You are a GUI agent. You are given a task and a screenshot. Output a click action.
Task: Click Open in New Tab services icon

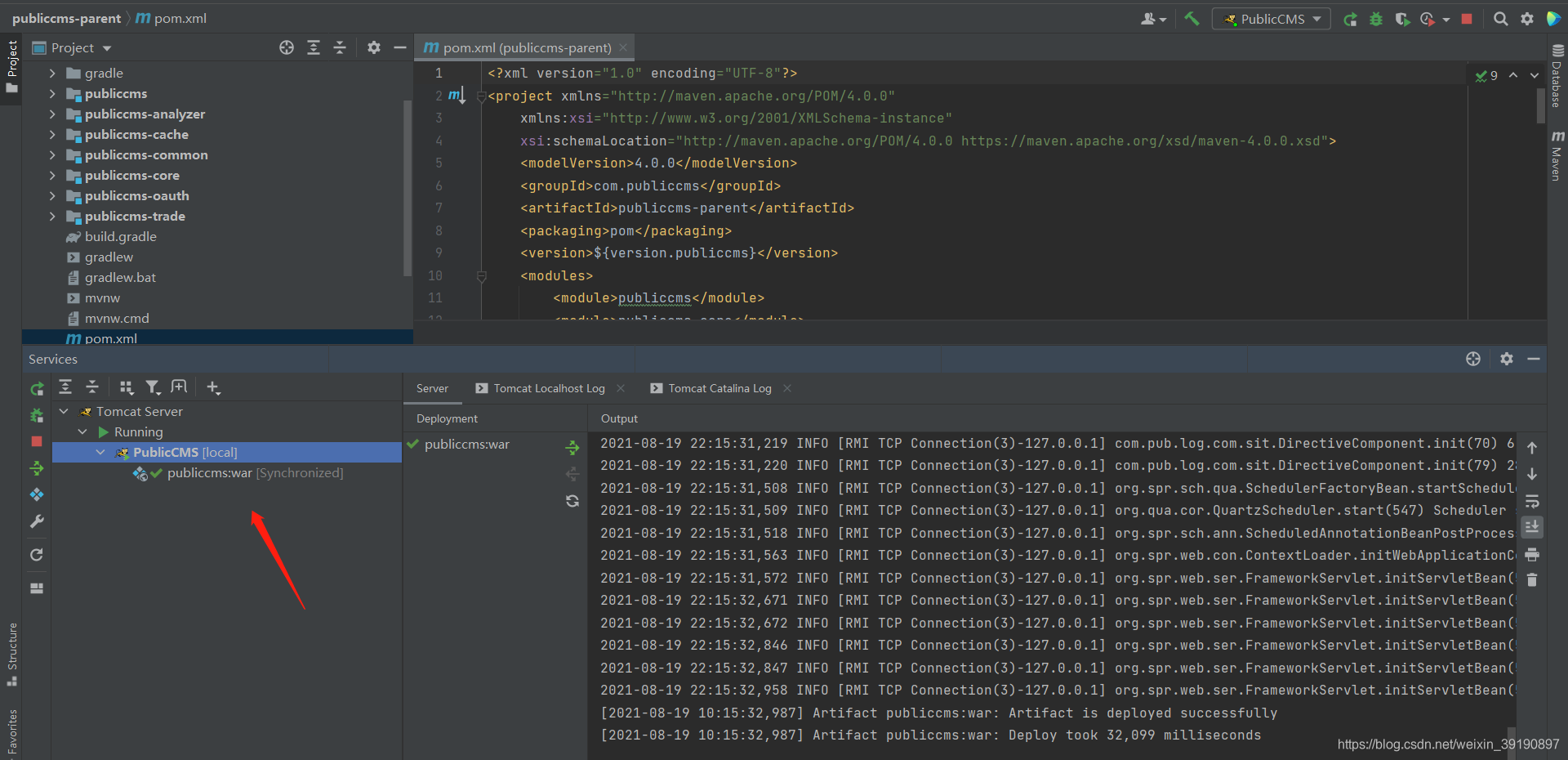click(179, 387)
